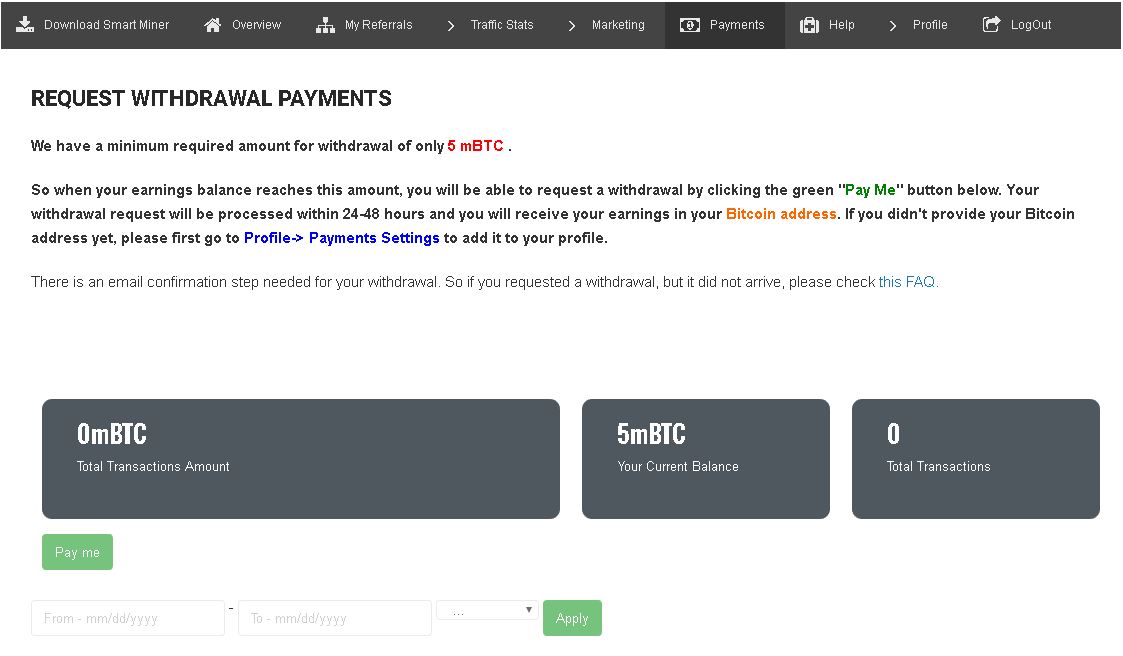Click the first-aid kit Help icon
Screen dimensions: 1123x656
coord(809,25)
